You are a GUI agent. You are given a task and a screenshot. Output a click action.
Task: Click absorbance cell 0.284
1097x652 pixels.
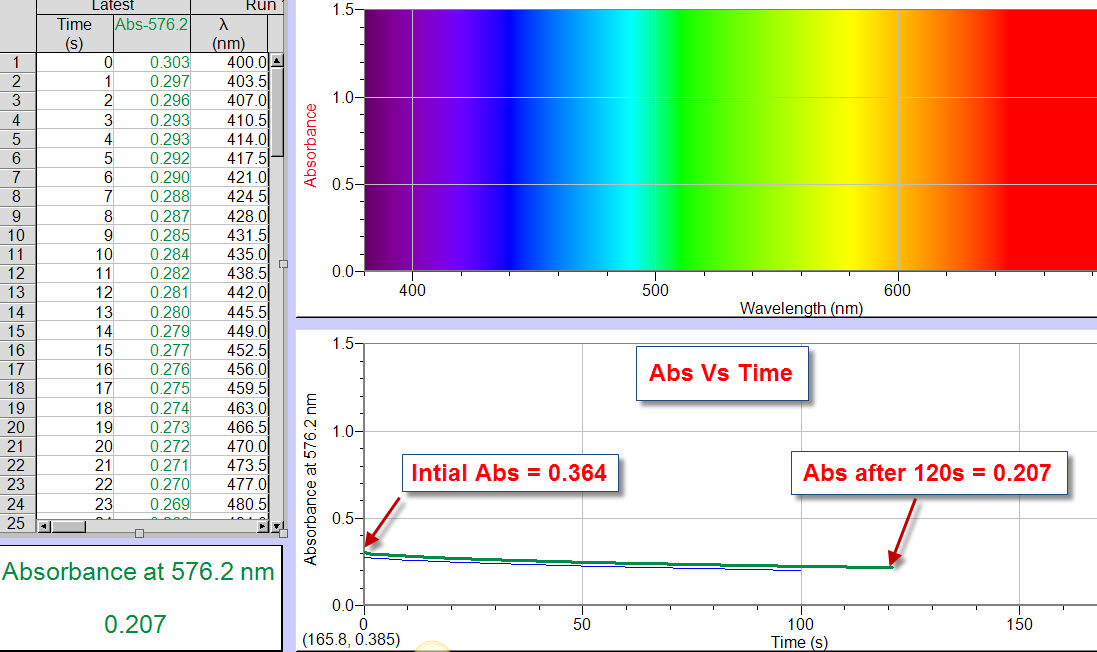click(x=152, y=254)
